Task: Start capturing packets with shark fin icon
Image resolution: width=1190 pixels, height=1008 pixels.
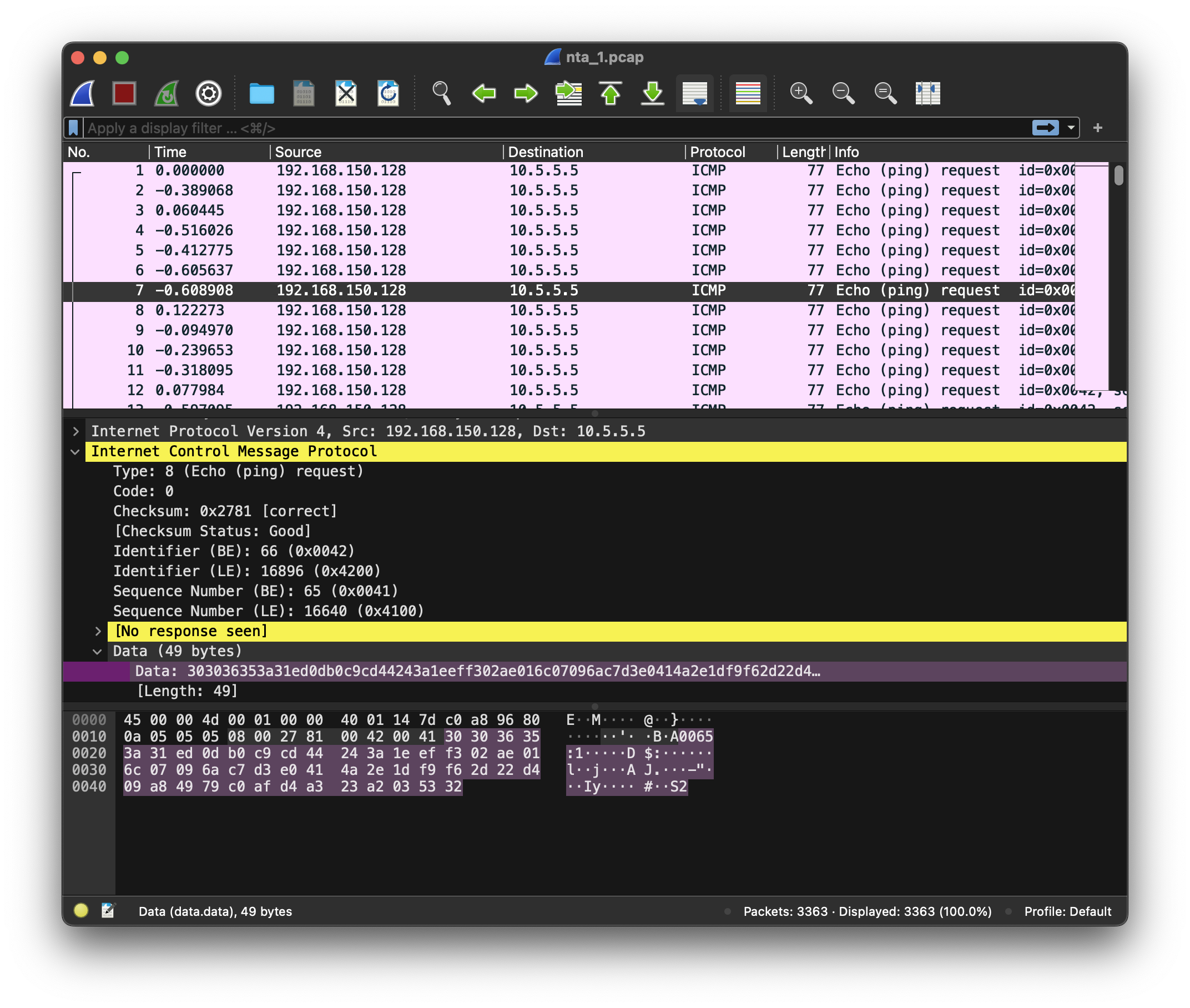Action: tap(83, 93)
